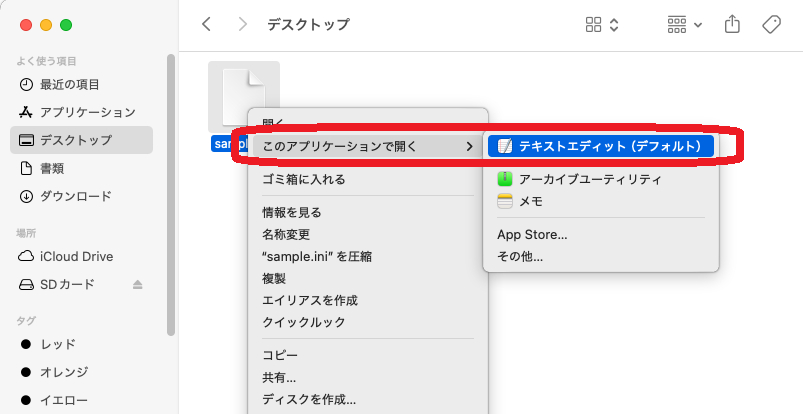Click the オレンジ tag label
The image size is (803, 414).
click(x=64, y=372)
